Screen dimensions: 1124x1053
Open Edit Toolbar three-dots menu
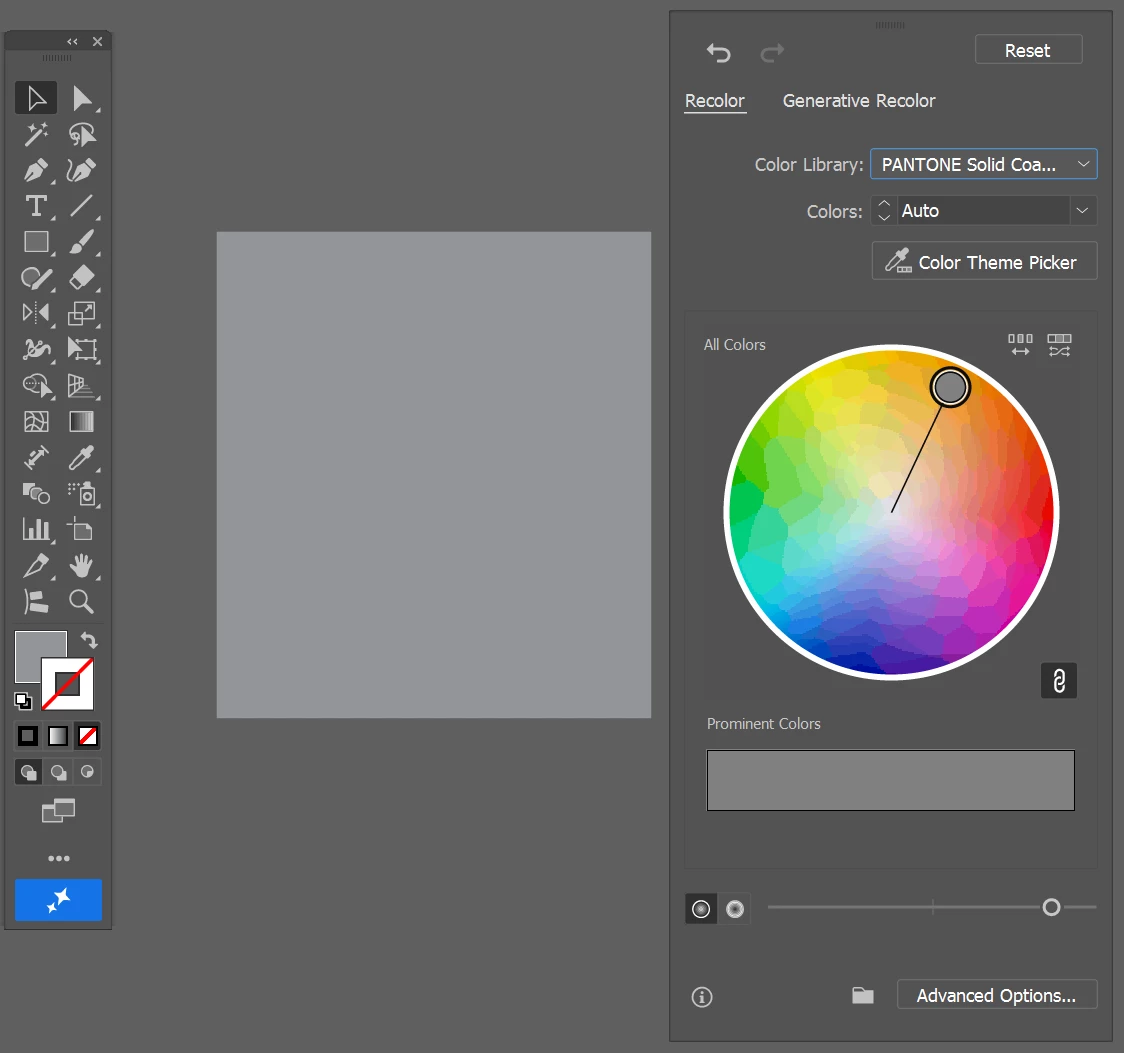pos(59,858)
